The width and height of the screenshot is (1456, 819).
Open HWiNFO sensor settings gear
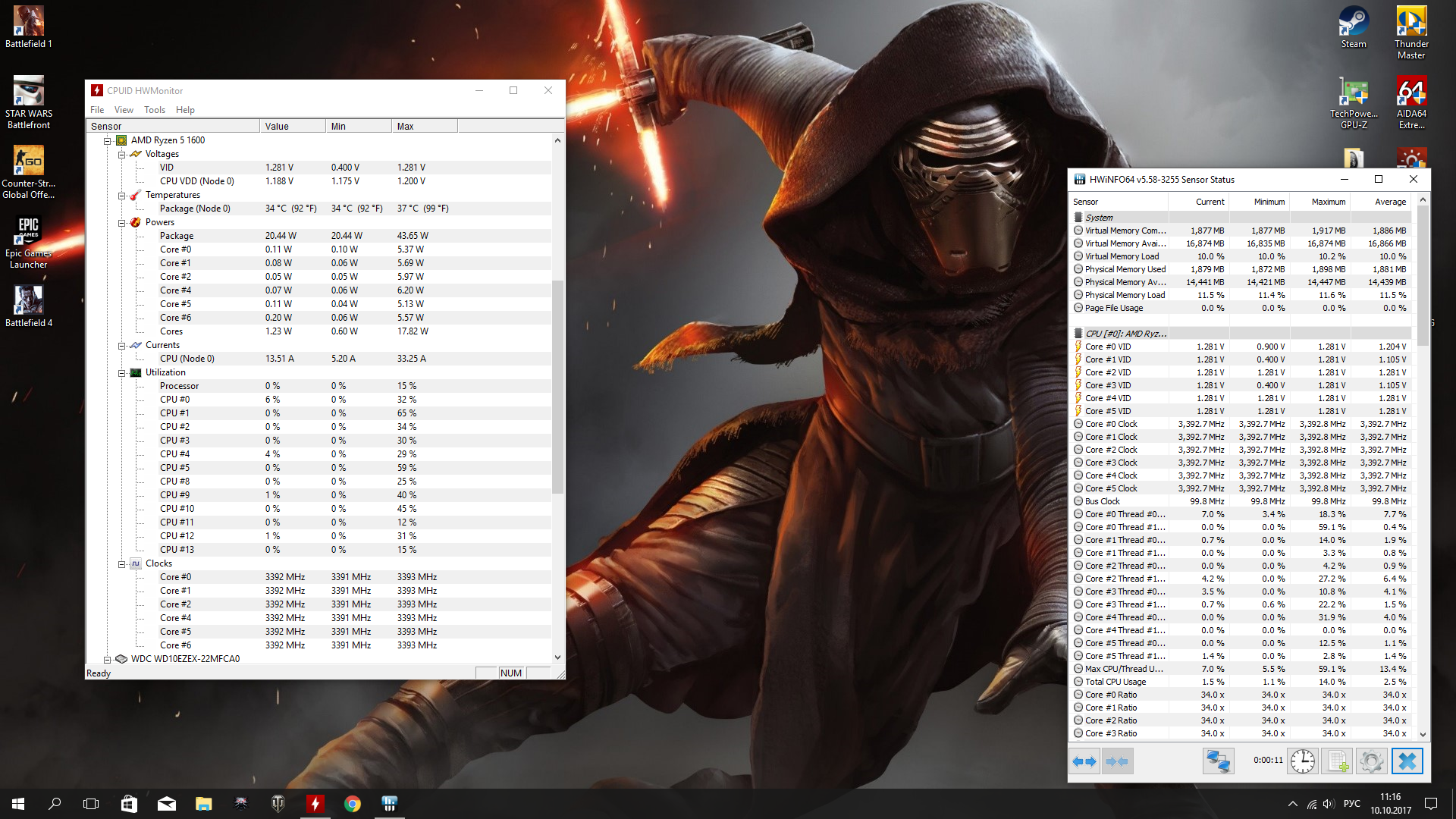(x=1371, y=761)
